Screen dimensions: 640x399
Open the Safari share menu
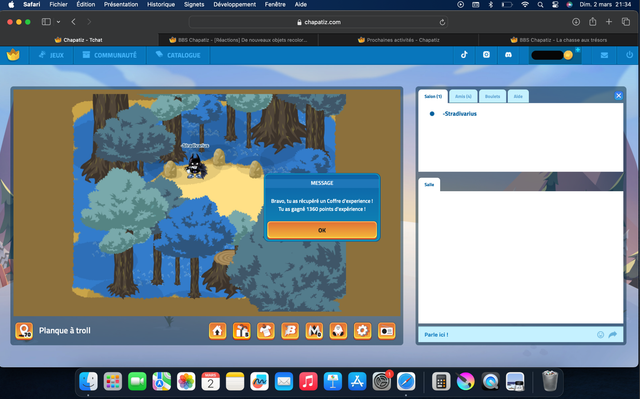coord(593,22)
